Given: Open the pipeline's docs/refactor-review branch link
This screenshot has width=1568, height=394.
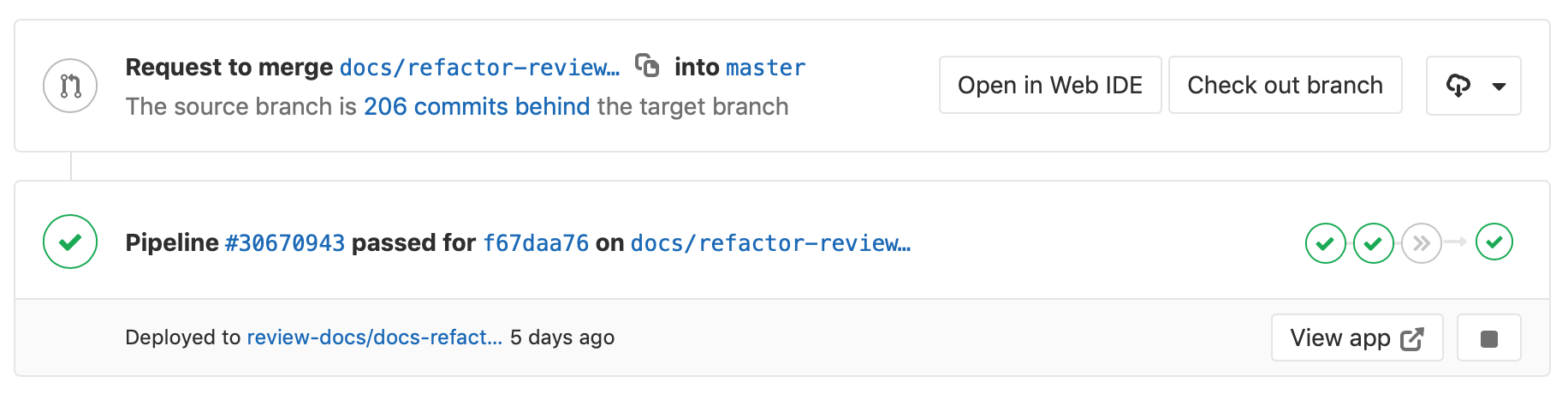Looking at the screenshot, I should coord(770,243).
